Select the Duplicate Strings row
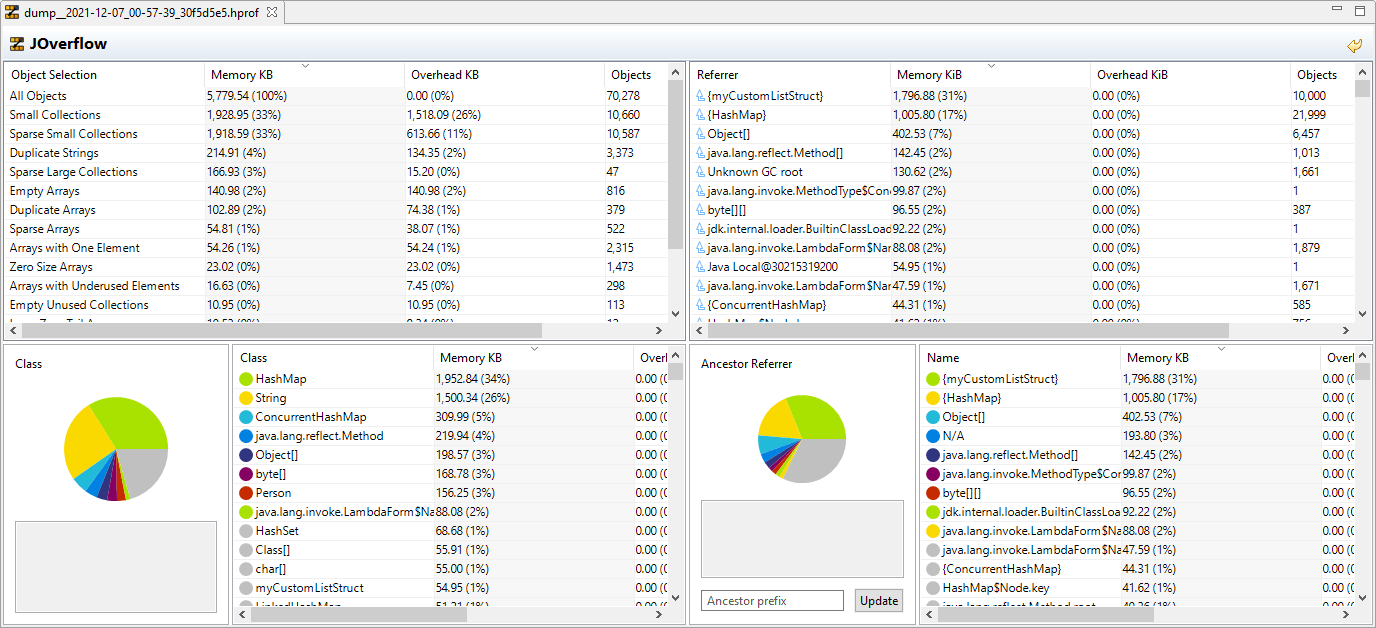 [x=335, y=153]
